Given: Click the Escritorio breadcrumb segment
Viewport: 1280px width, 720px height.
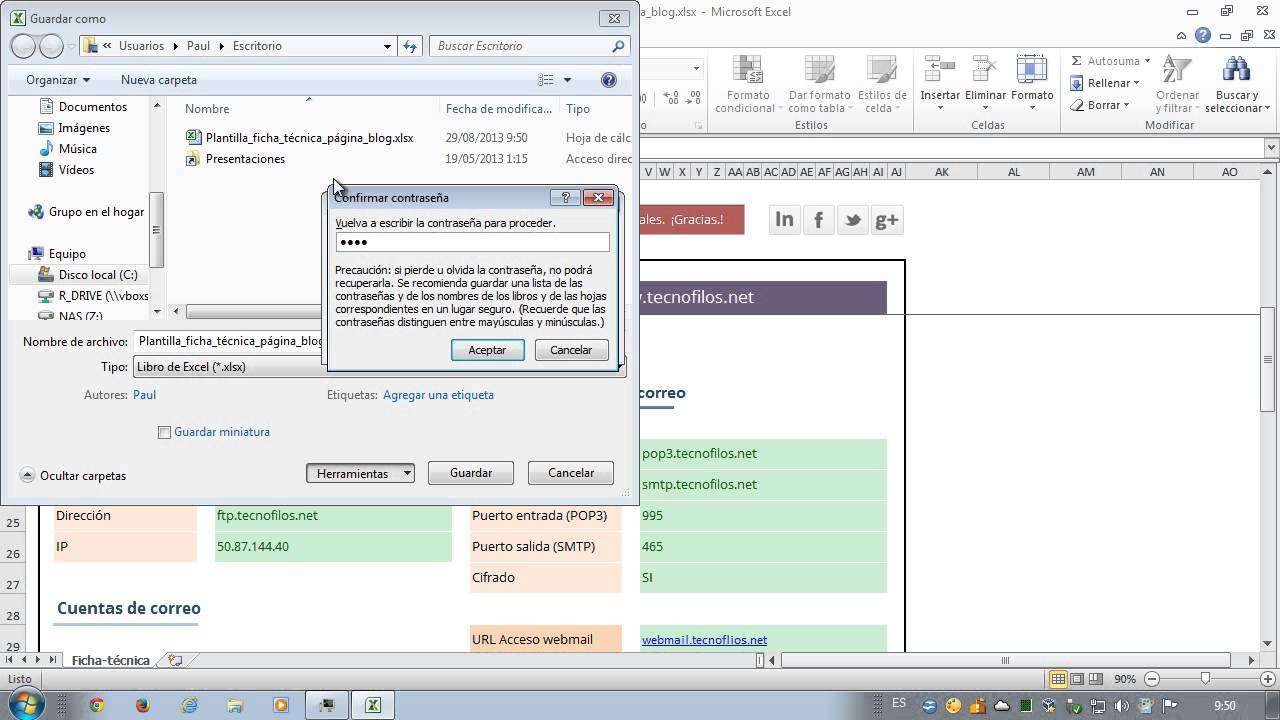Looking at the screenshot, I should (x=257, y=46).
